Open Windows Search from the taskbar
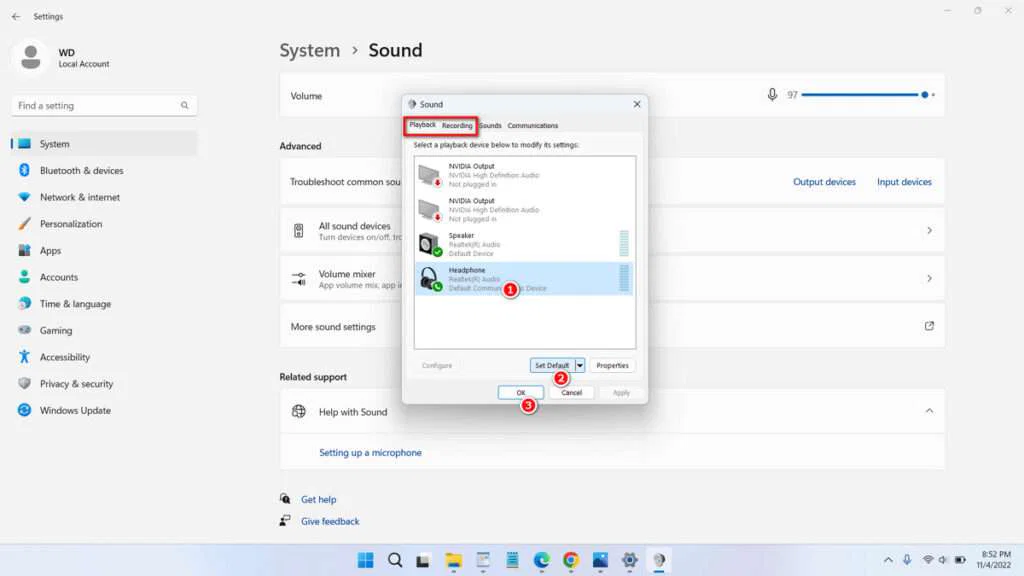Viewport: 1024px width, 576px height. click(x=394, y=560)
